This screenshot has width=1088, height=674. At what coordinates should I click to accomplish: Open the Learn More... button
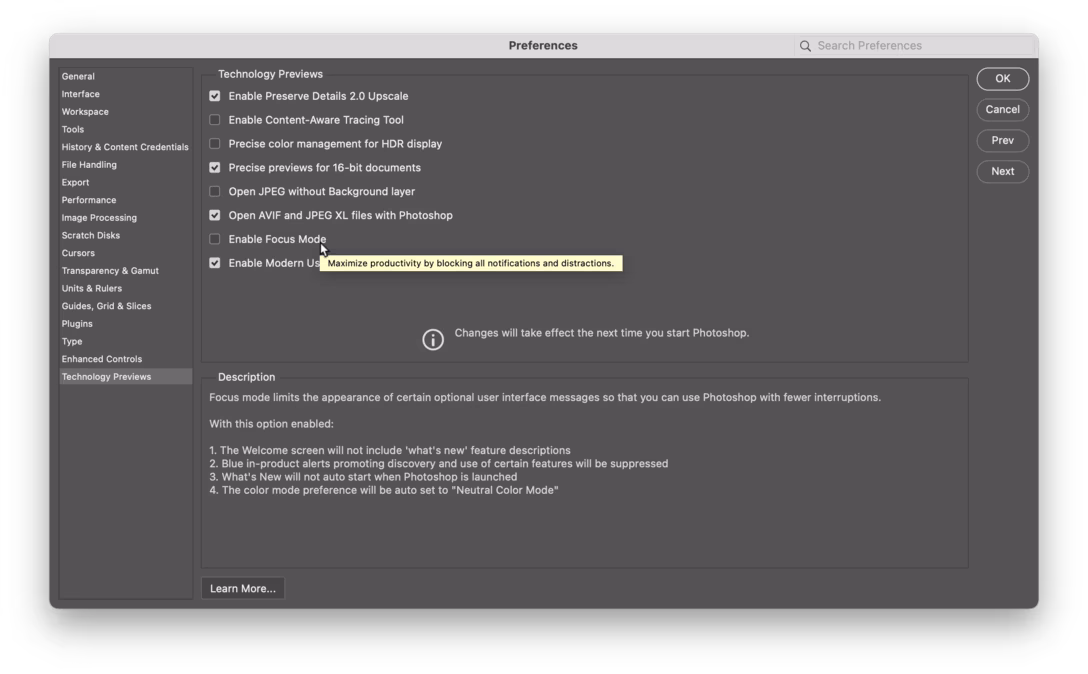[x=243, y=589]
